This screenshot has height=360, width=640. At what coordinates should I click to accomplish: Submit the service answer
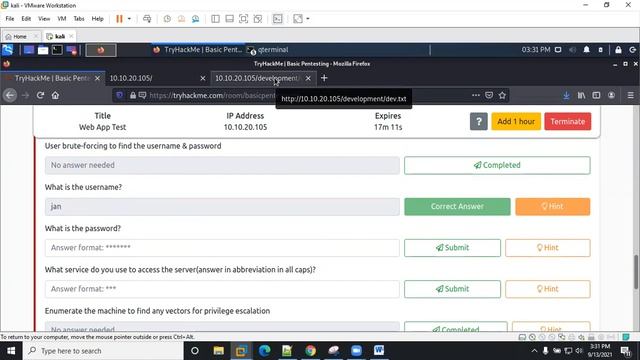click(x=452, y=289)
